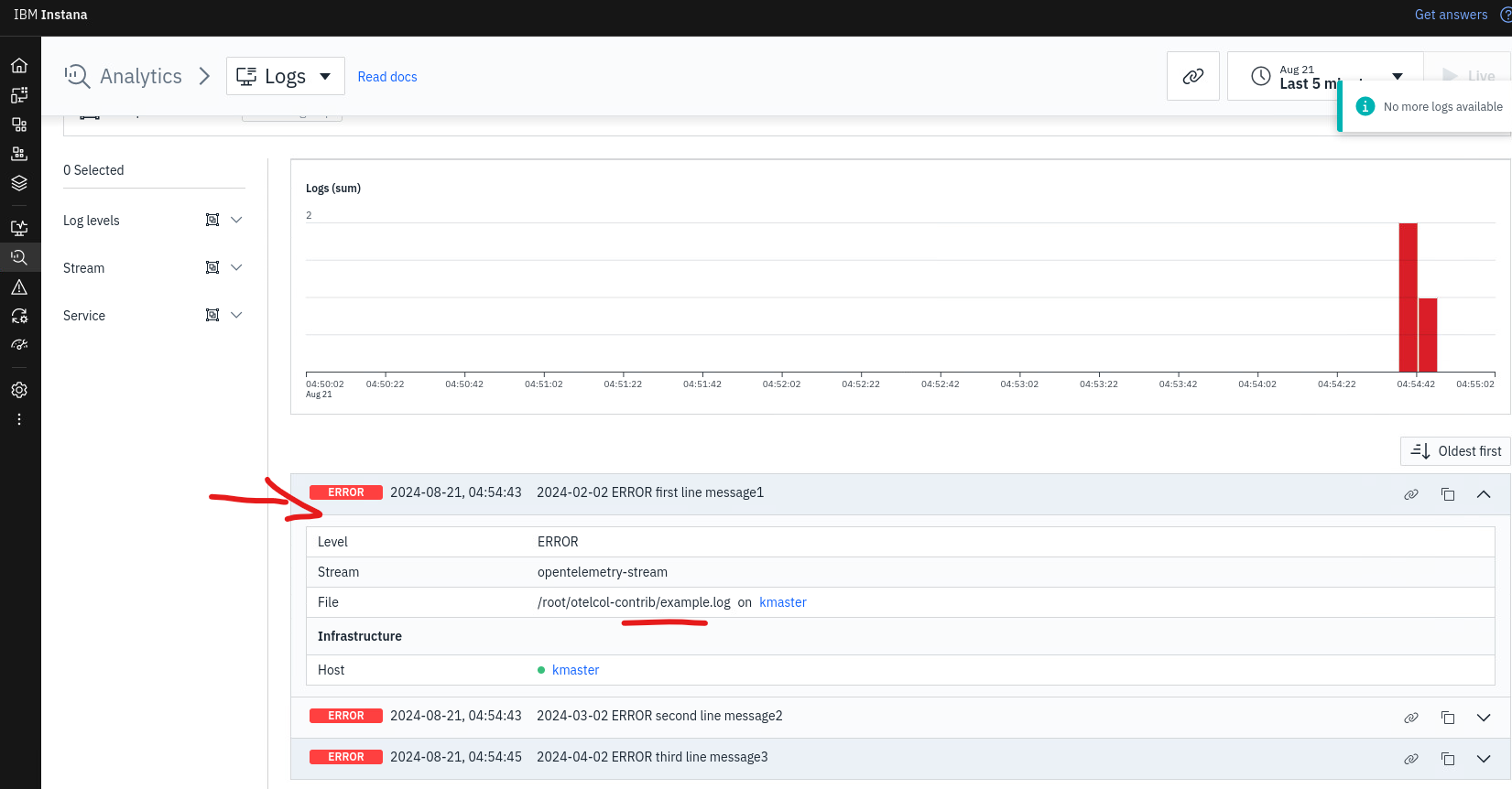Open the Automation gear-cycle icon in sidebar
This screenshot has height=789, width=1512.
19,317
